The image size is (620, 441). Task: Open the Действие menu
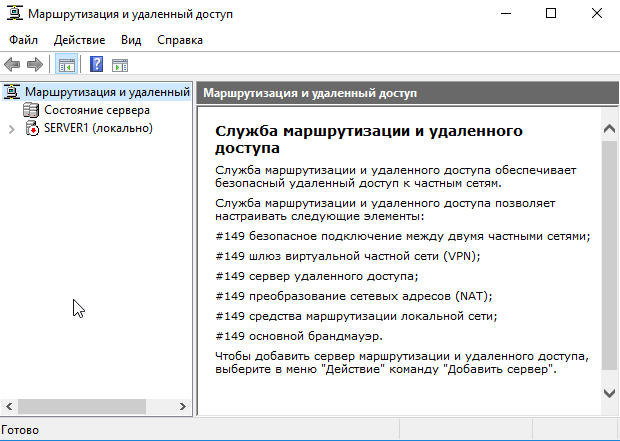click(x=79, y=40)
